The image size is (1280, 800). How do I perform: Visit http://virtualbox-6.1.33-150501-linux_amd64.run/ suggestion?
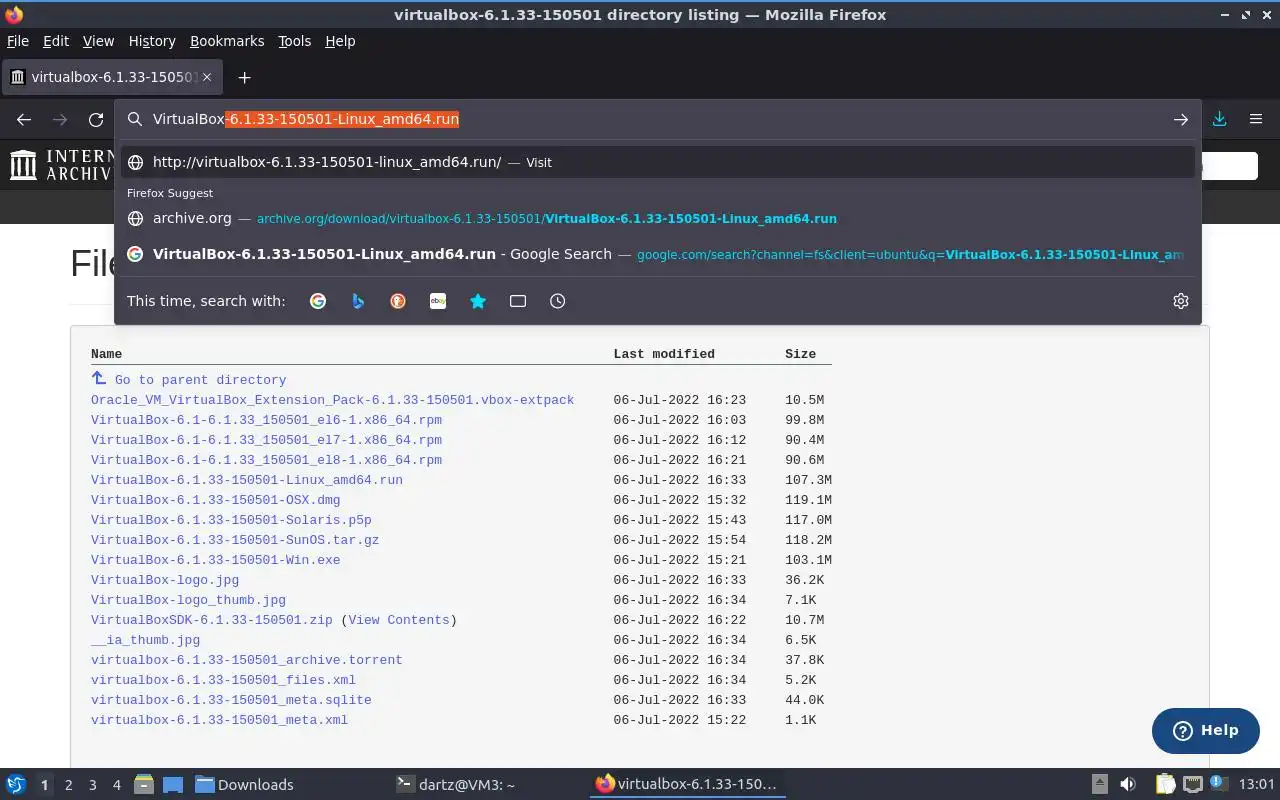[658, 162]
